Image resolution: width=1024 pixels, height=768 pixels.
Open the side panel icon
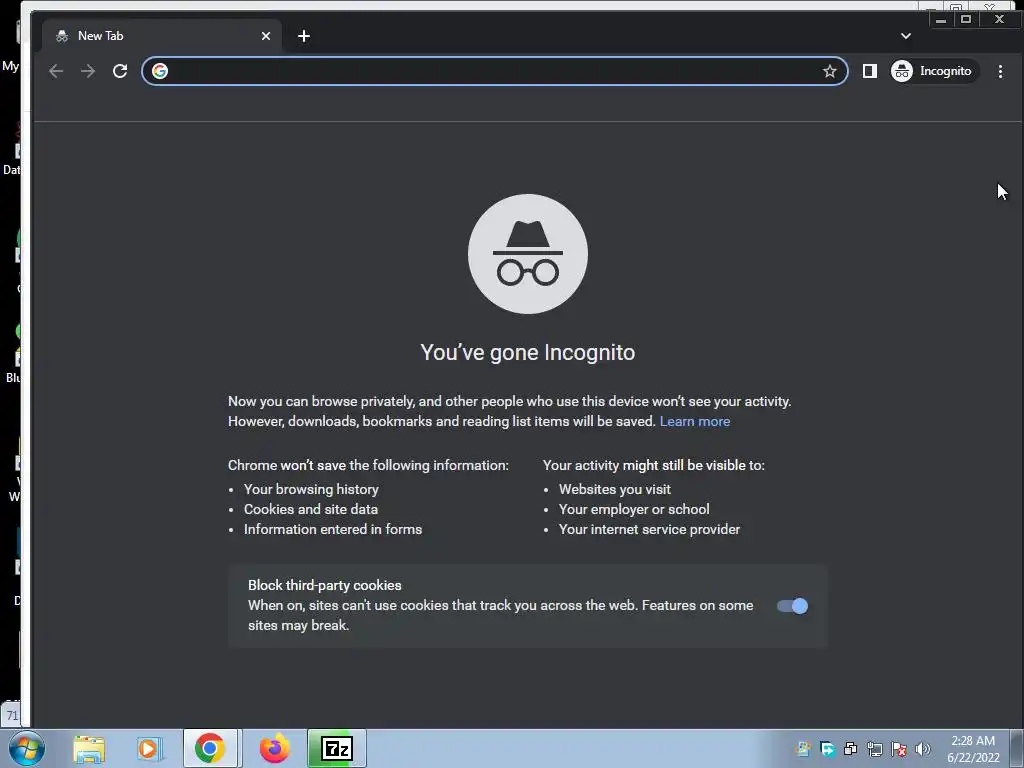coord(870,71)
